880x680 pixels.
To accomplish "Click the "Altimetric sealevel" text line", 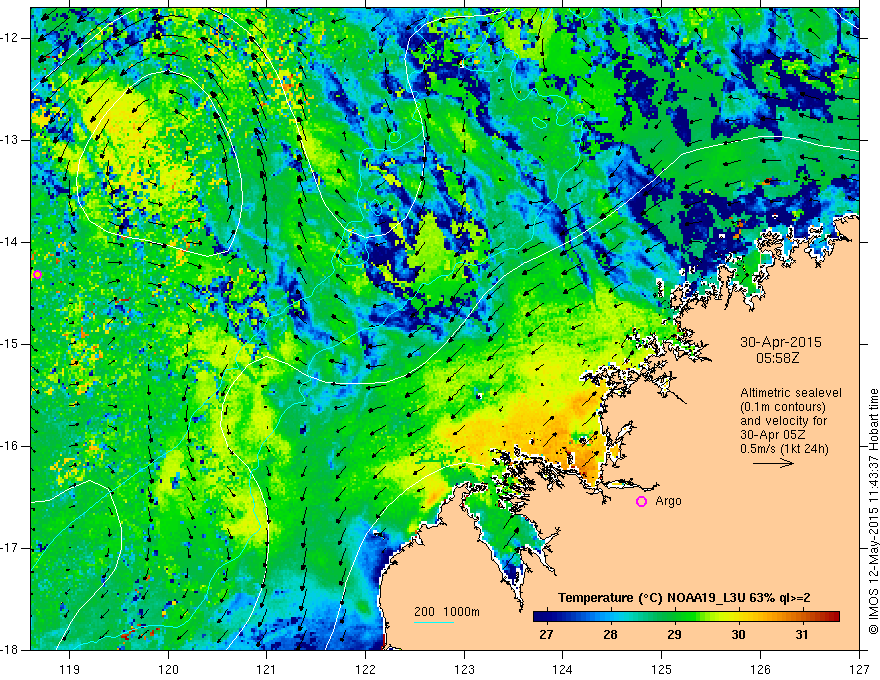I will click(x=791, y=393).
